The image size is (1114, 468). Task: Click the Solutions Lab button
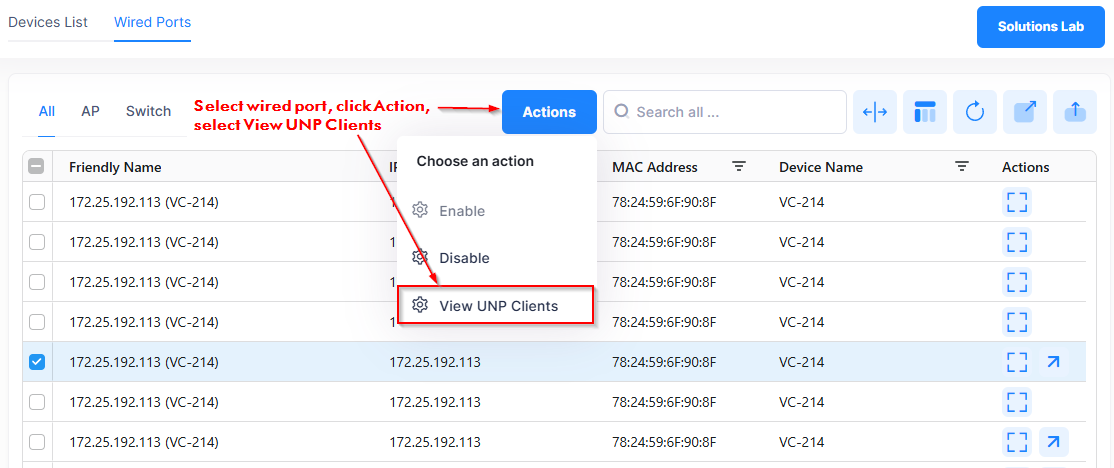pos(1040,27)
